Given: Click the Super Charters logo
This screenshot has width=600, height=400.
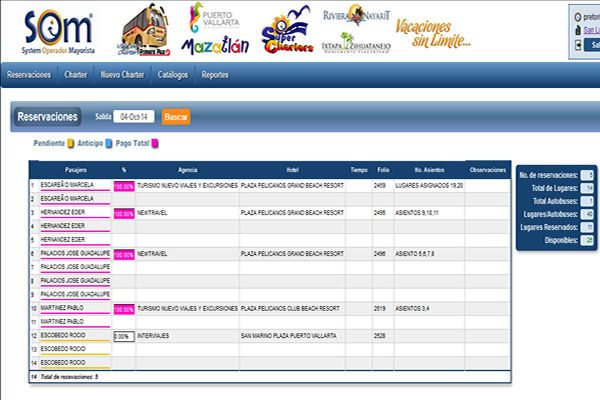Looking at the screenshot, I should click(x=286, y=36).
